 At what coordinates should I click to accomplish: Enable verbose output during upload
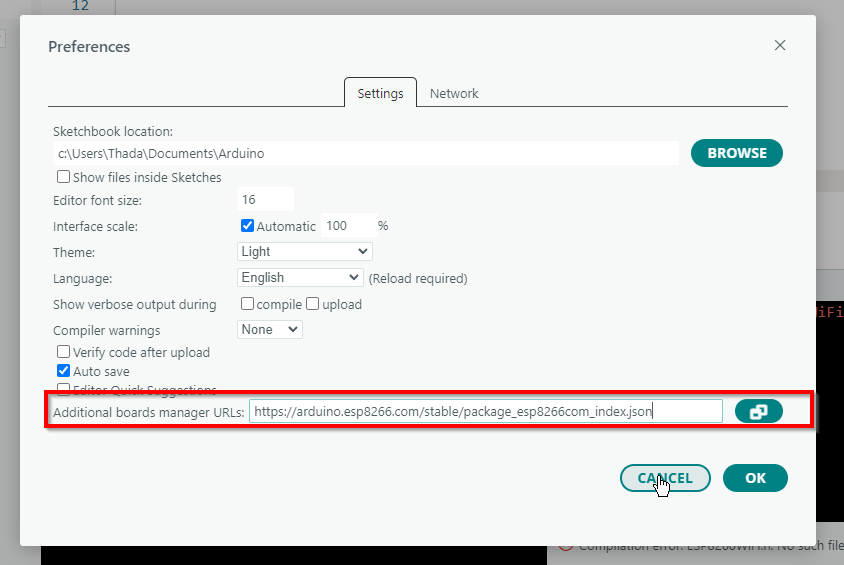click(x=313, y=304)
